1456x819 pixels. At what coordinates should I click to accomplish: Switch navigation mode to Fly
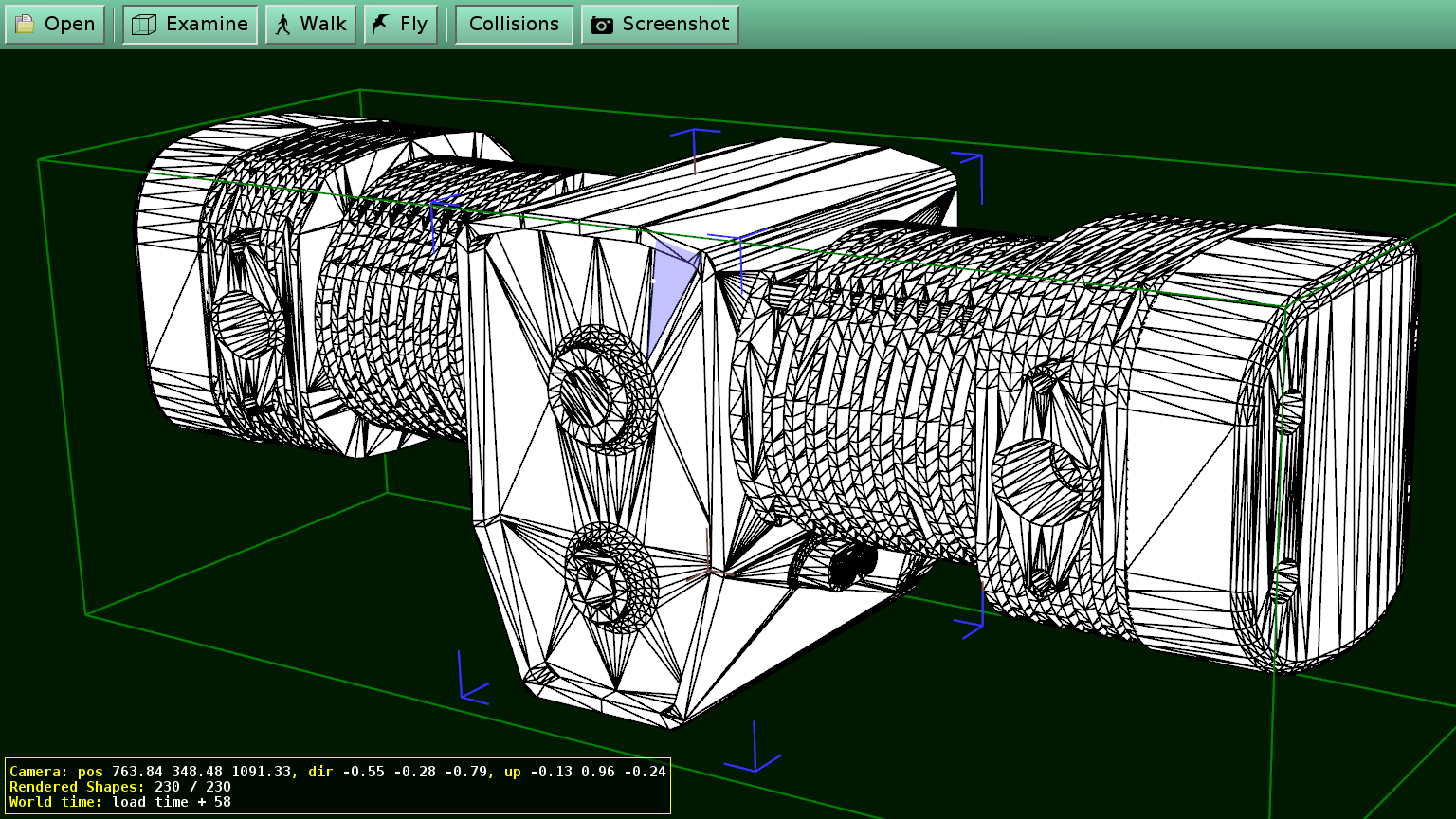click(400, 24)
